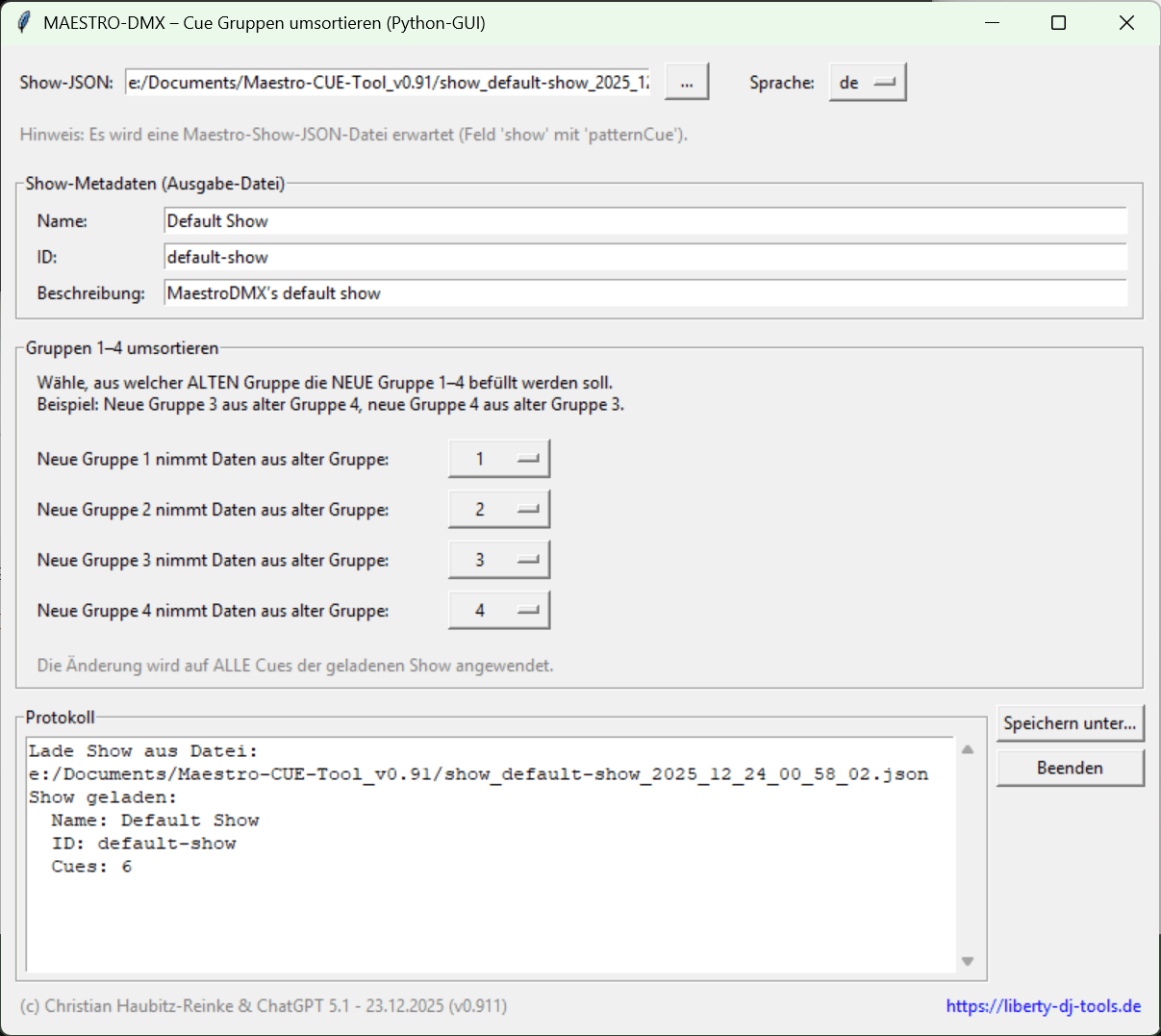This screenshot has height=1036, width=1161.
Task: Expand the Neue Gruppe 2 source dropdown
Action: [x=498, y=510]
